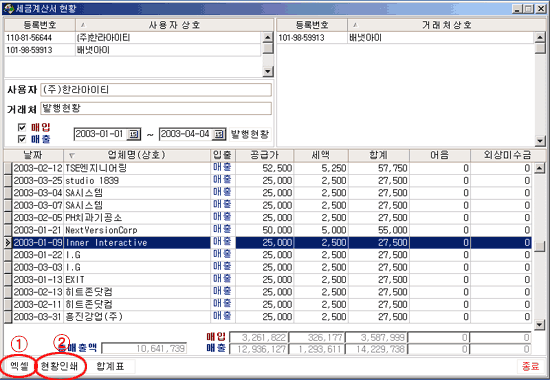Sort by the 공급가 column header
Image resolution: width=550 pixels, height=380 pixels.
(x=264, y=155)
